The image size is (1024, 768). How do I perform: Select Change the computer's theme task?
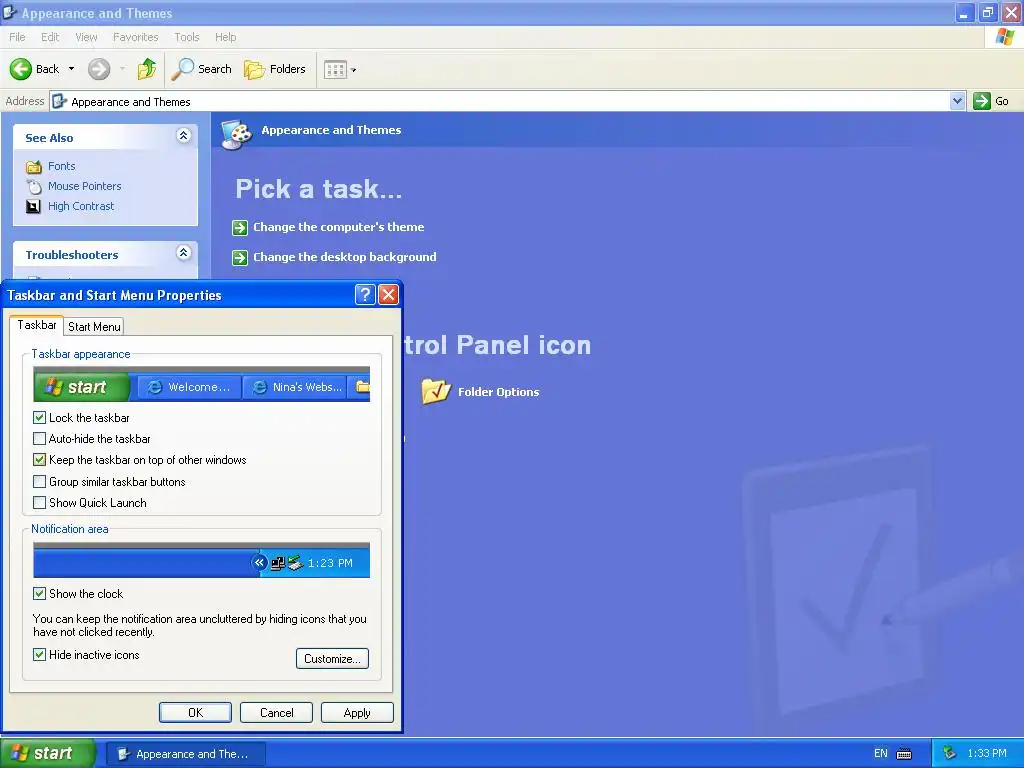(338, 227)
